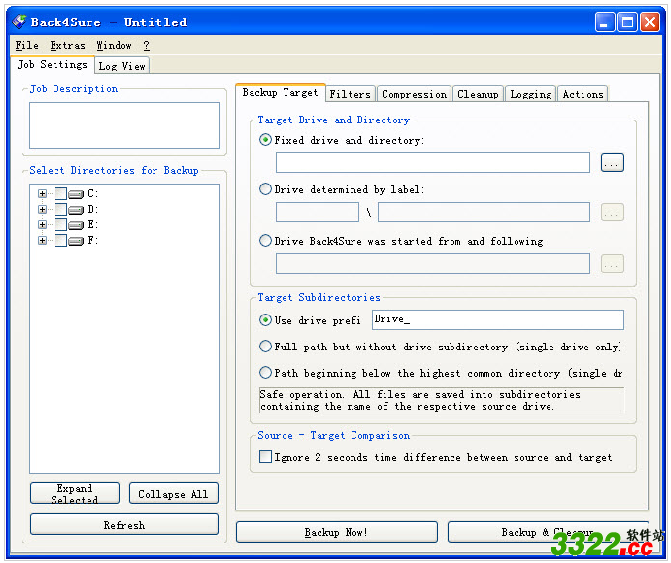This screenshot has height=563, width=671.
Task: Click the Backup & Cleanup button
Action: tap(548, 532)
